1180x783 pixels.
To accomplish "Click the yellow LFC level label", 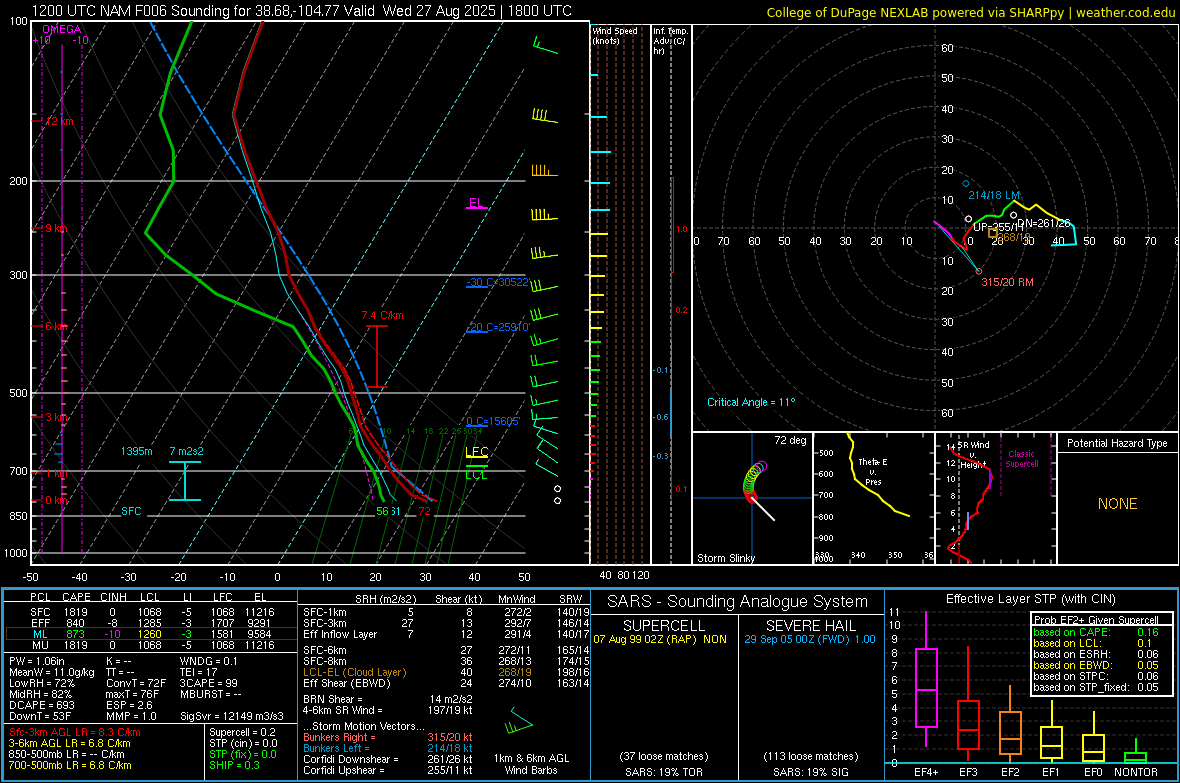I will (x=476, y=452).
